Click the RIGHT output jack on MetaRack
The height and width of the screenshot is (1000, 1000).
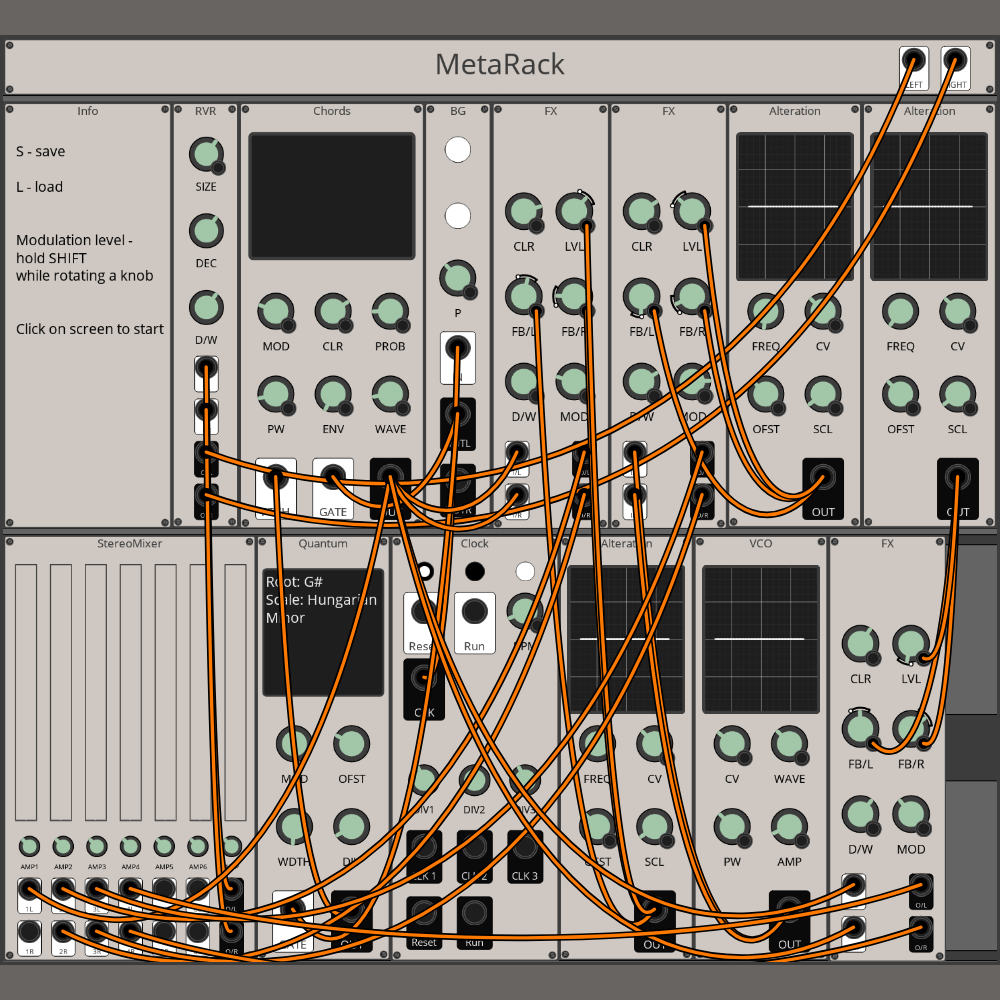pyautogui.click(x=955, y=62)
